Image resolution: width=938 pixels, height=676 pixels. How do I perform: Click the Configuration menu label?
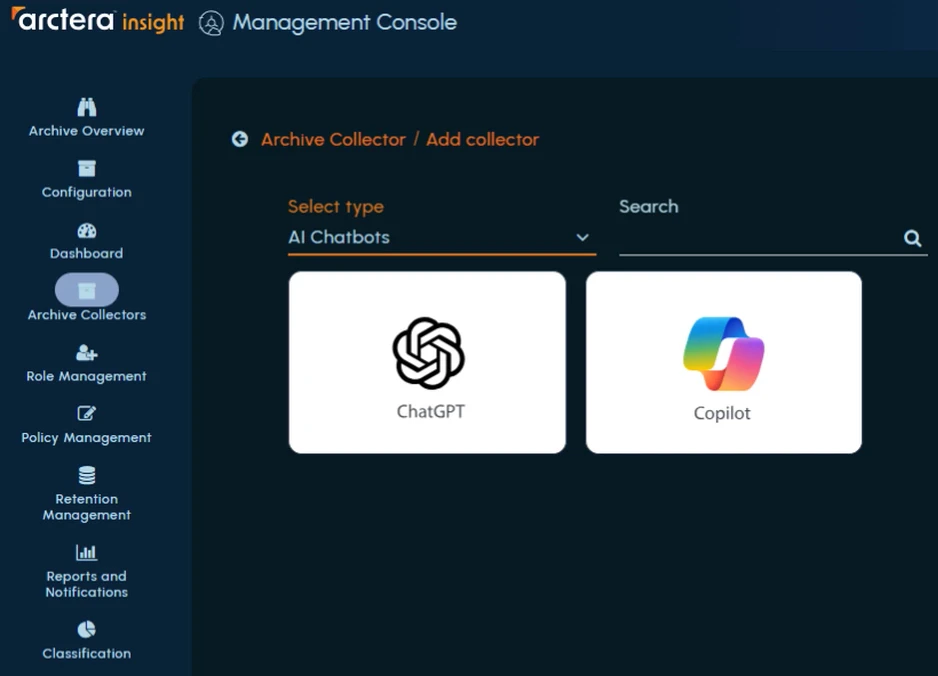pyautogui.click(x=87, y=193)
